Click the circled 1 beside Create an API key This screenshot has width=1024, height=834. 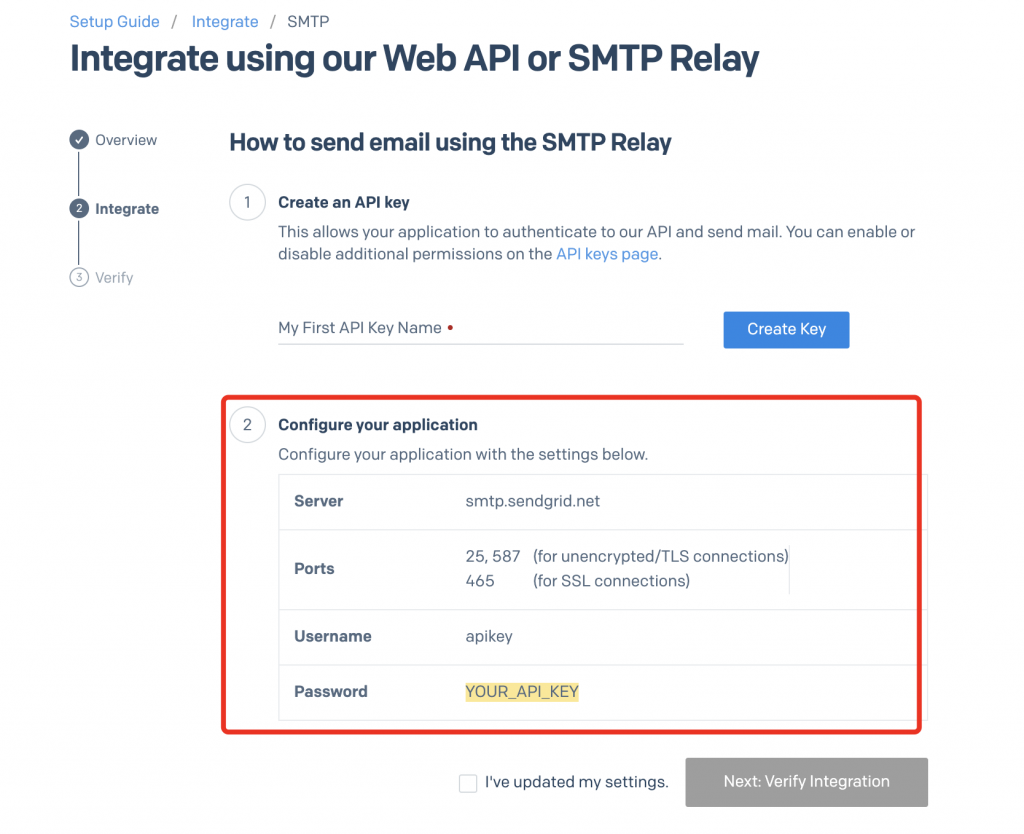point(247,203)
